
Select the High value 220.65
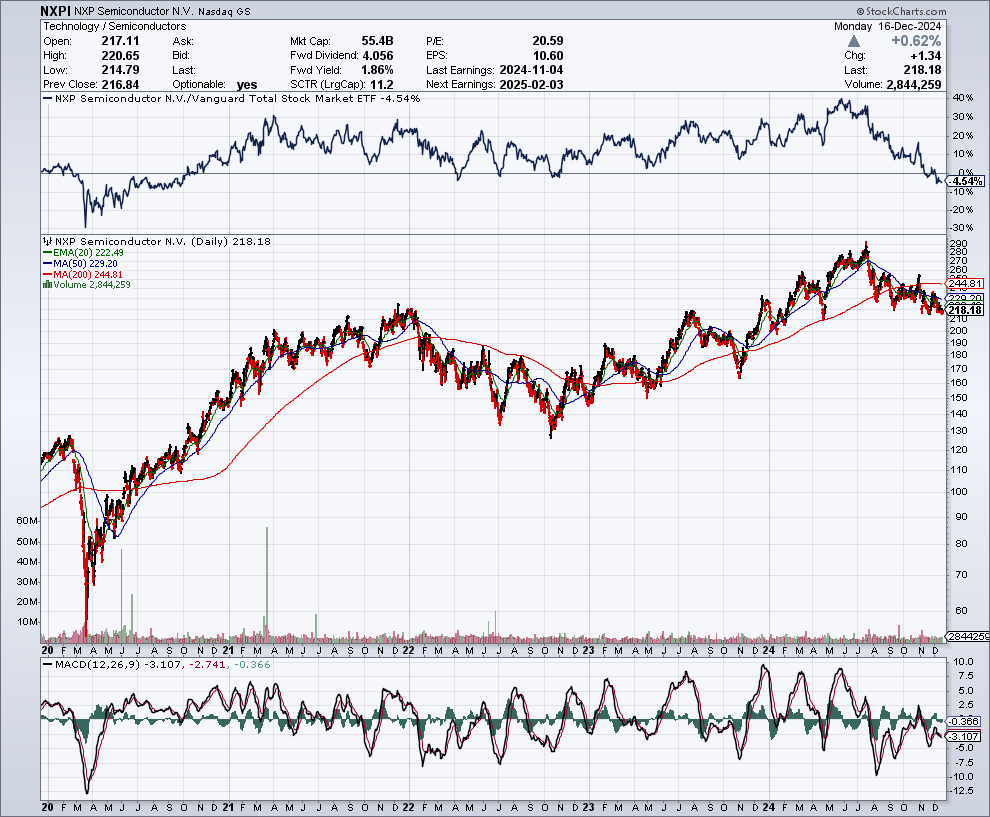[121, 56]
